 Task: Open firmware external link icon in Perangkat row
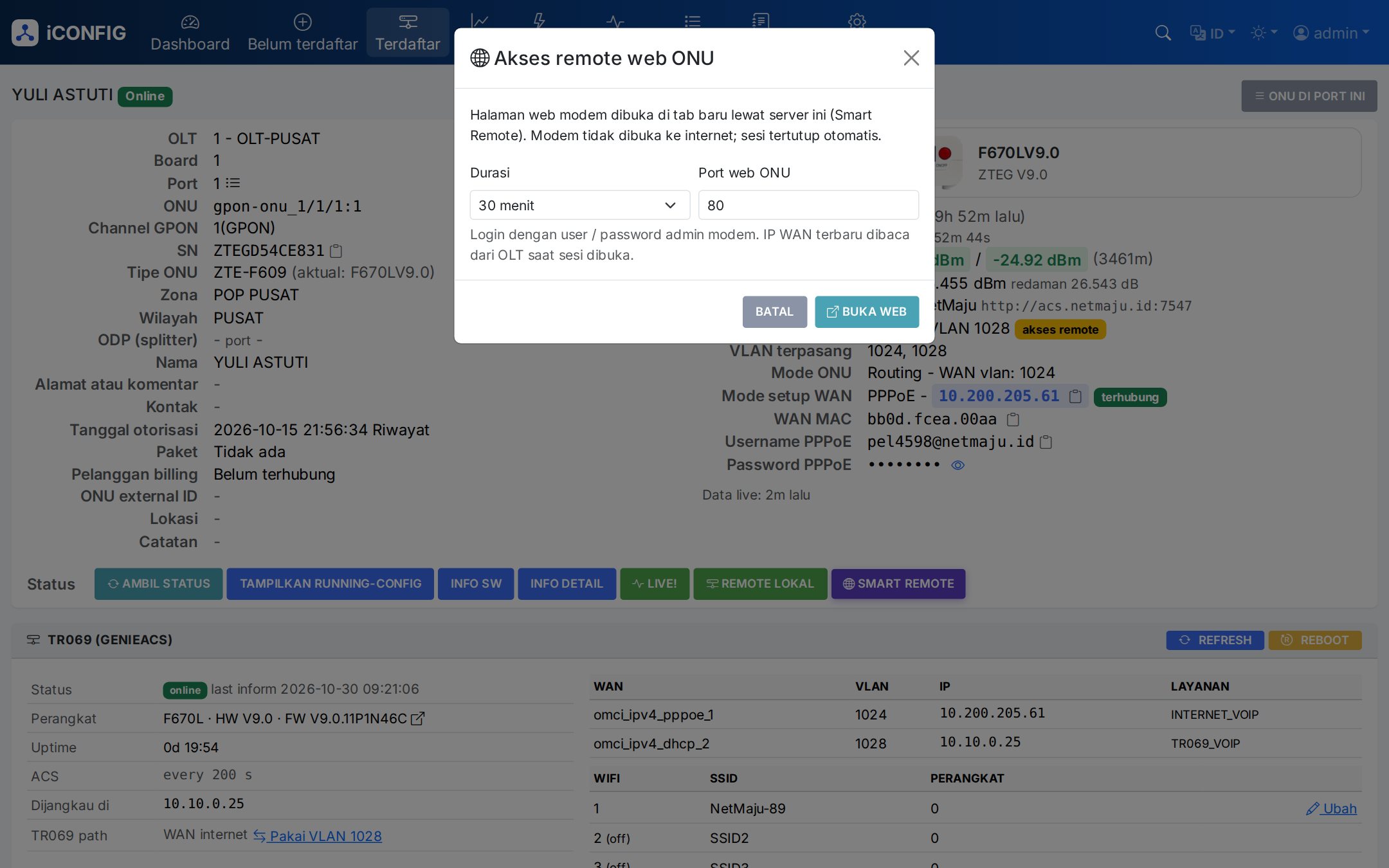pyautogui.click(x=418, y=718)
